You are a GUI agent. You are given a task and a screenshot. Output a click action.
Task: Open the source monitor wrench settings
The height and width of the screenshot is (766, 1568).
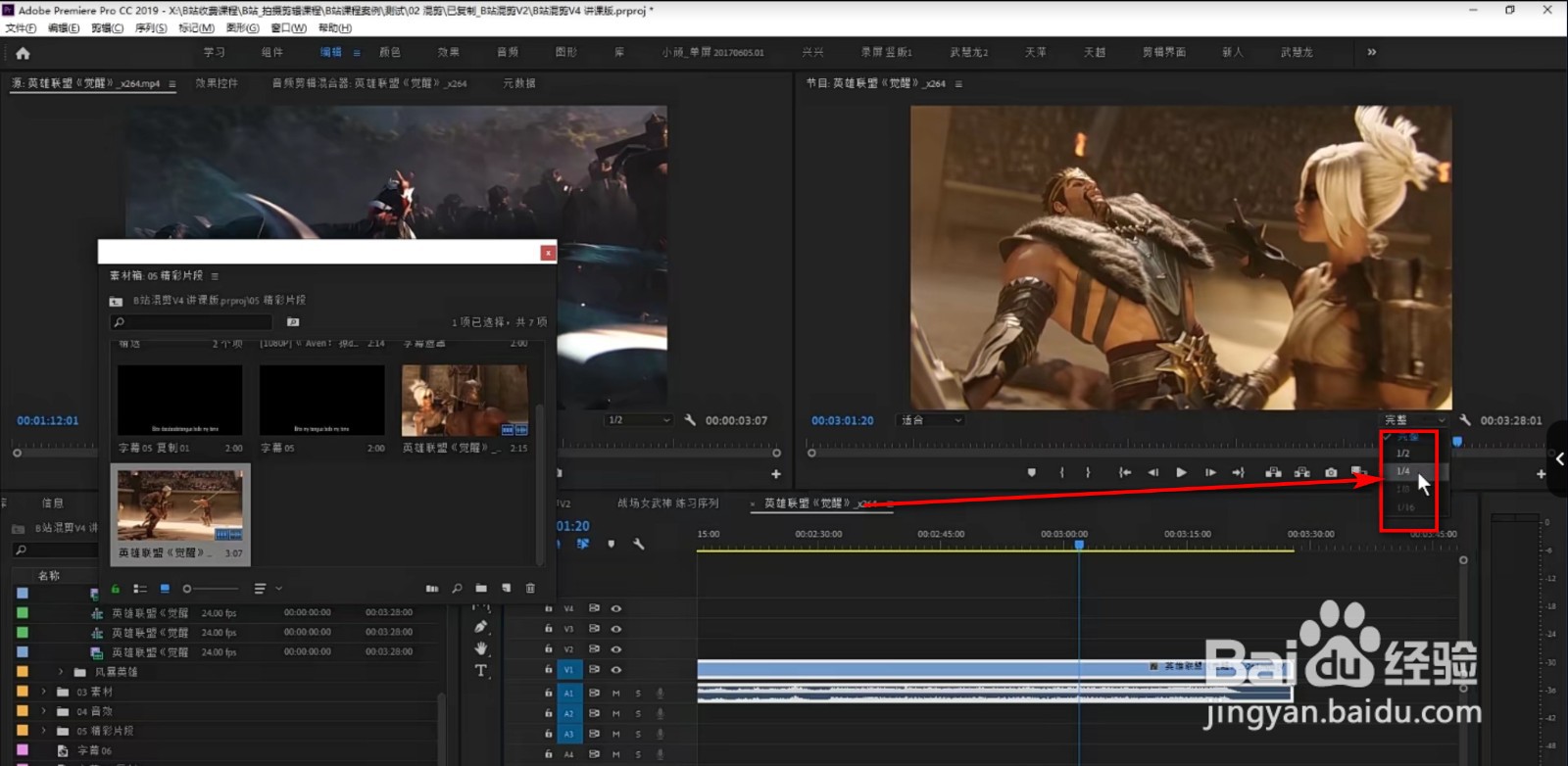point(690,420)
